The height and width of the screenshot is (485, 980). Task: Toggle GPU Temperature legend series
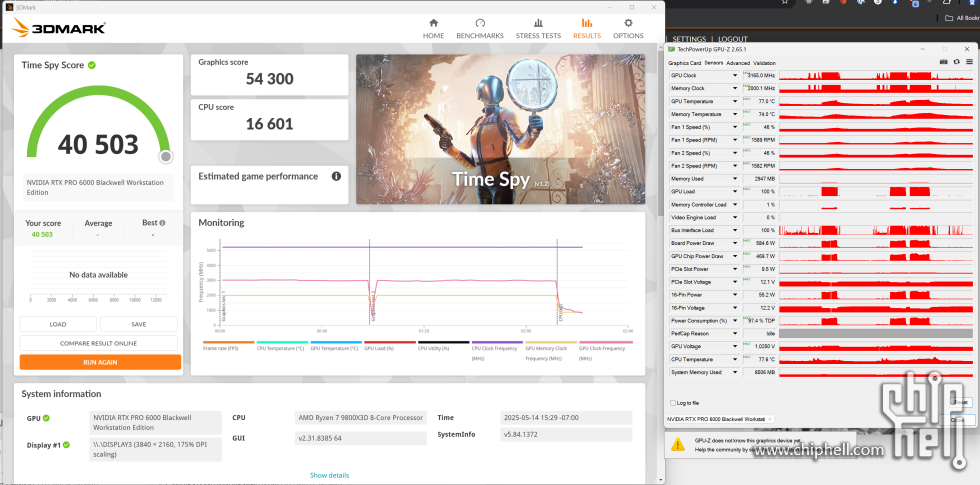[336, 346]
